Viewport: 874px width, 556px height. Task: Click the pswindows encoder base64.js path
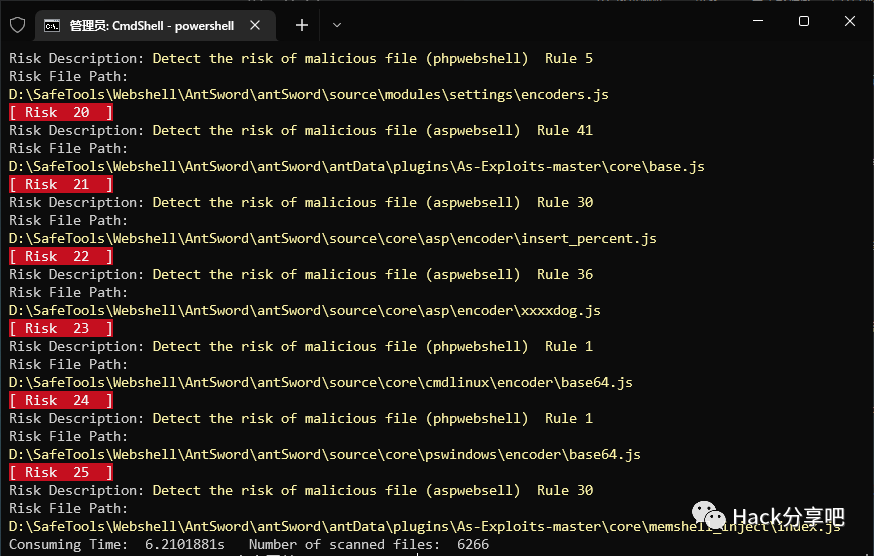[x=325, y=454]
